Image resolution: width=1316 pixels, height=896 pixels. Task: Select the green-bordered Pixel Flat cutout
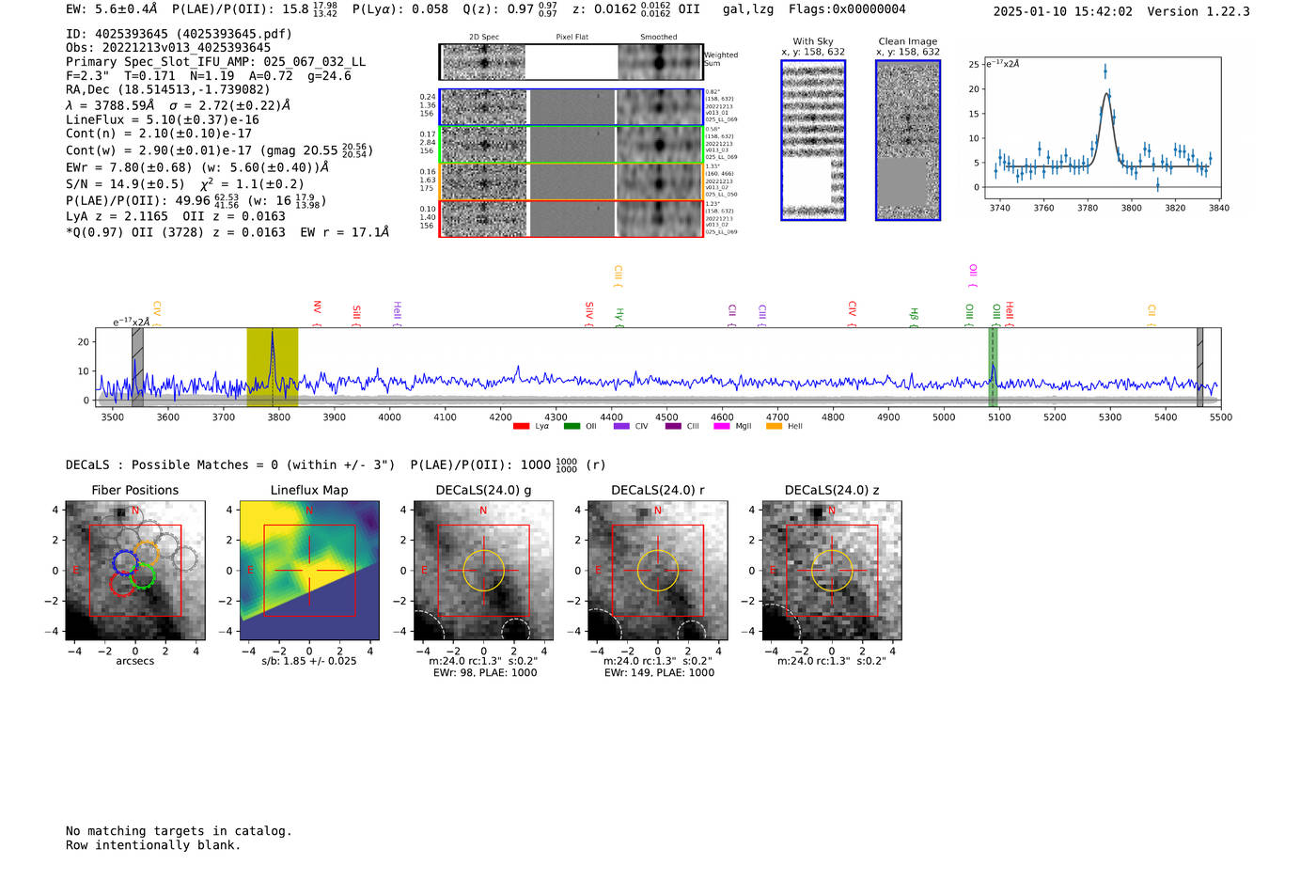(x=572, y=145)
